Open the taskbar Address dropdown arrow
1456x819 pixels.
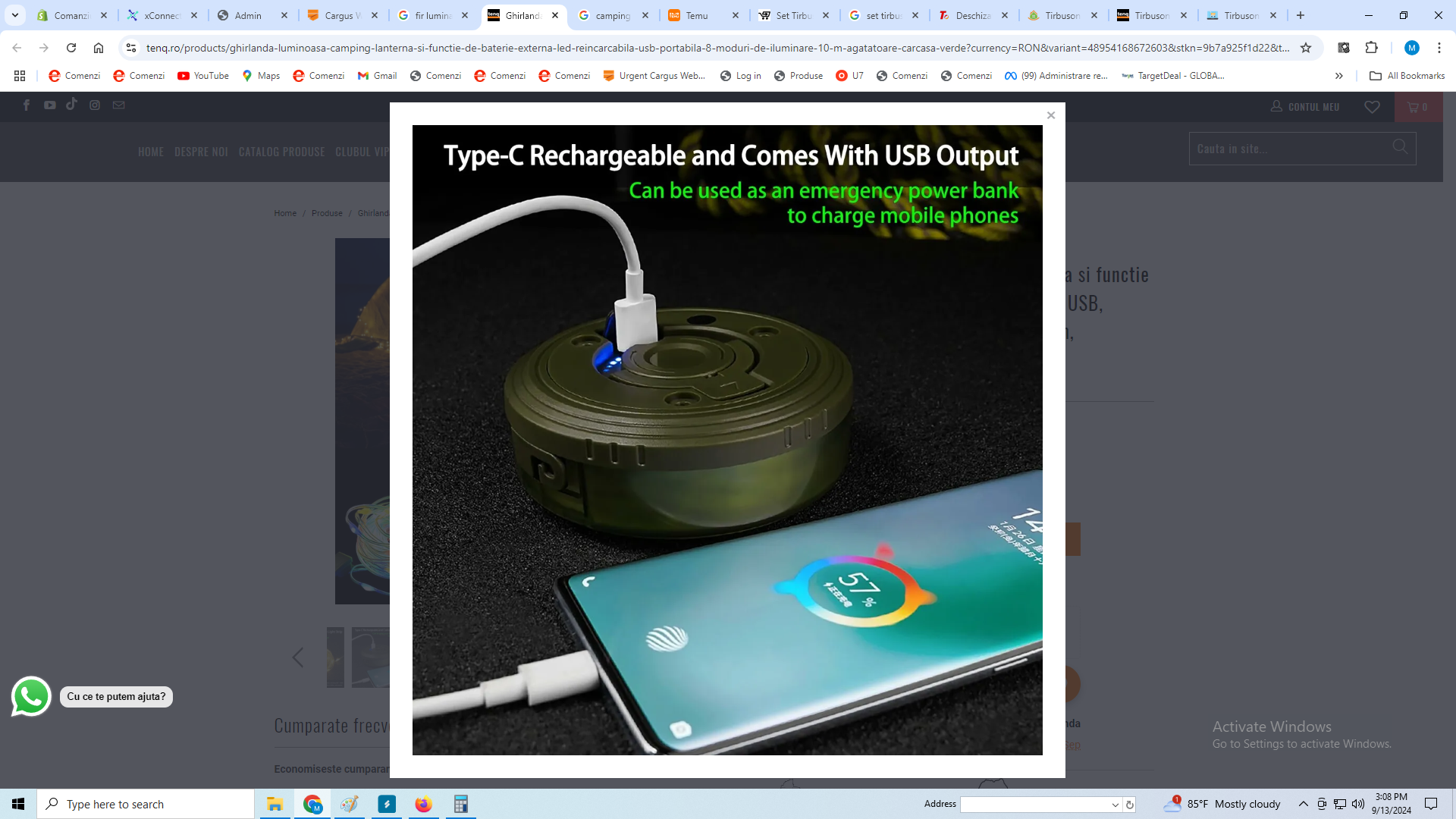click(1115, 805)
